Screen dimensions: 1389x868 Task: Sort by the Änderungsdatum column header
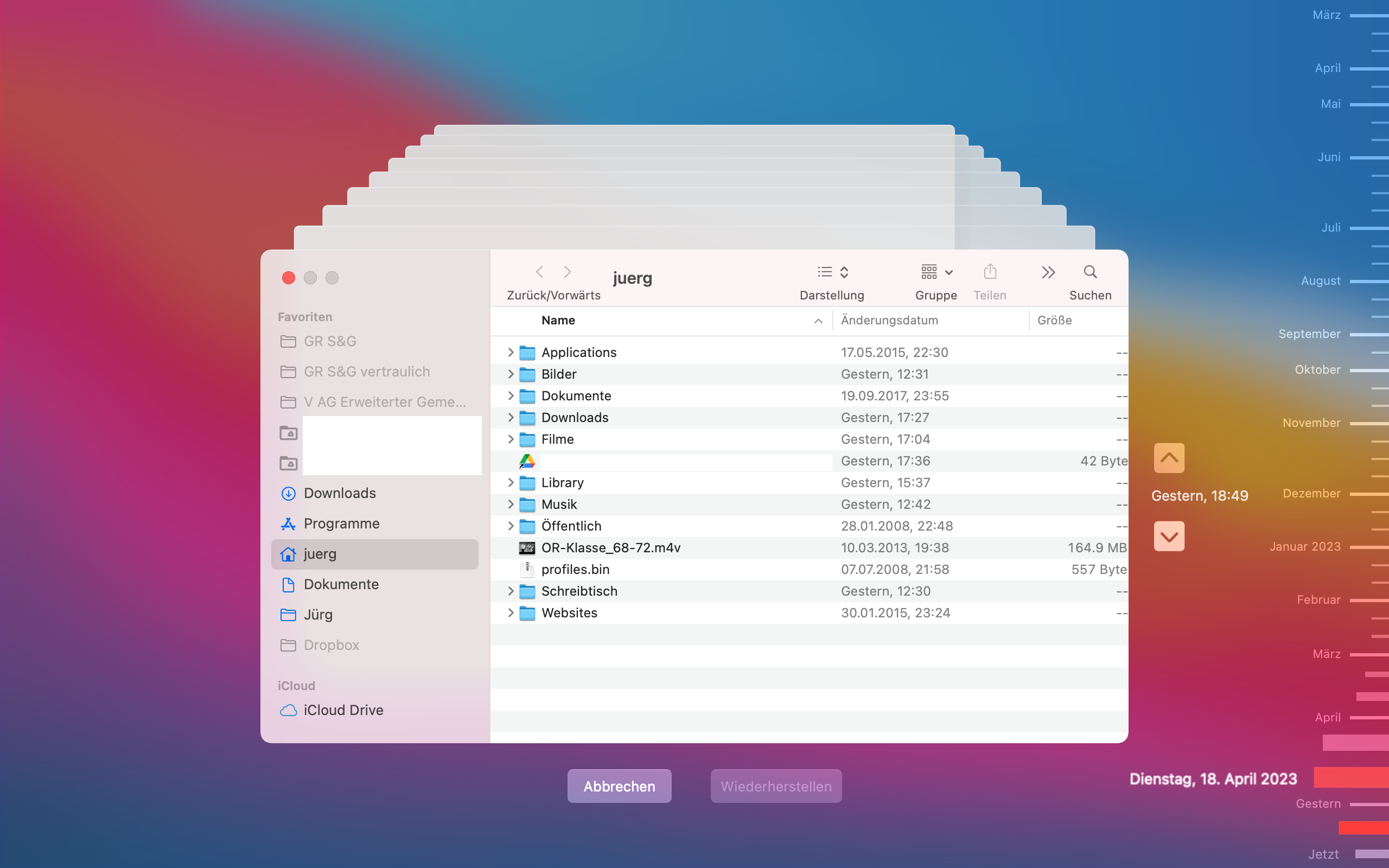[889, 320]
